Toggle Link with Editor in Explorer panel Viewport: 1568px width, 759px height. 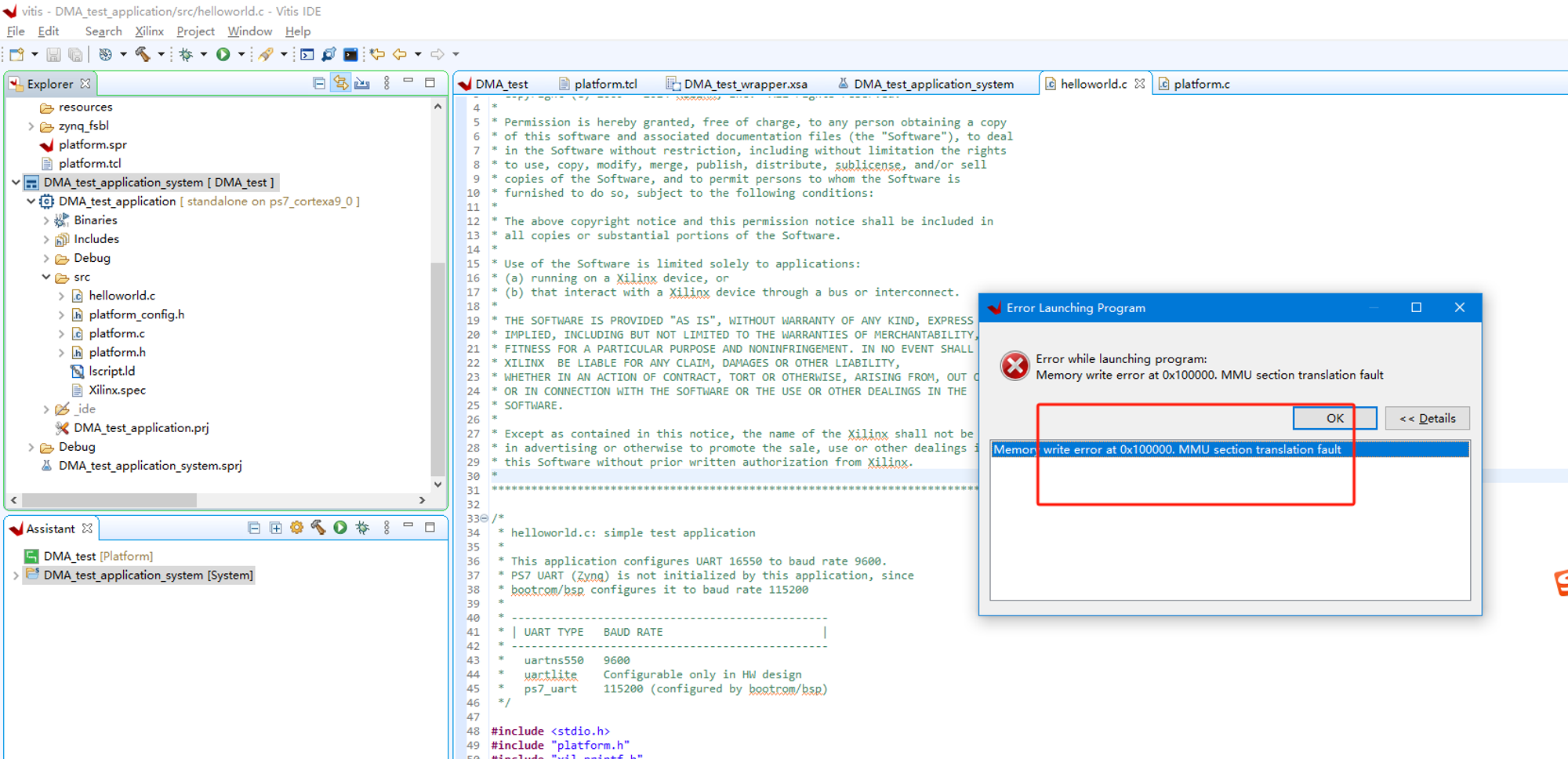tap(341, 83)
